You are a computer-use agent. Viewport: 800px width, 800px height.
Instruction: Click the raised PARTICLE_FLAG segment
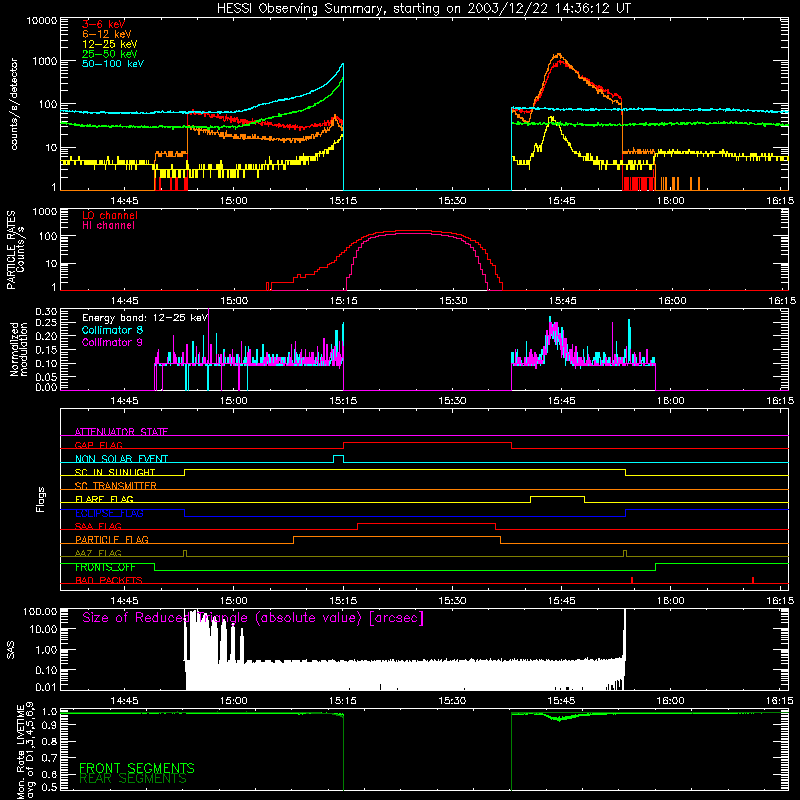pyautogui.click(x=397, y=537)
